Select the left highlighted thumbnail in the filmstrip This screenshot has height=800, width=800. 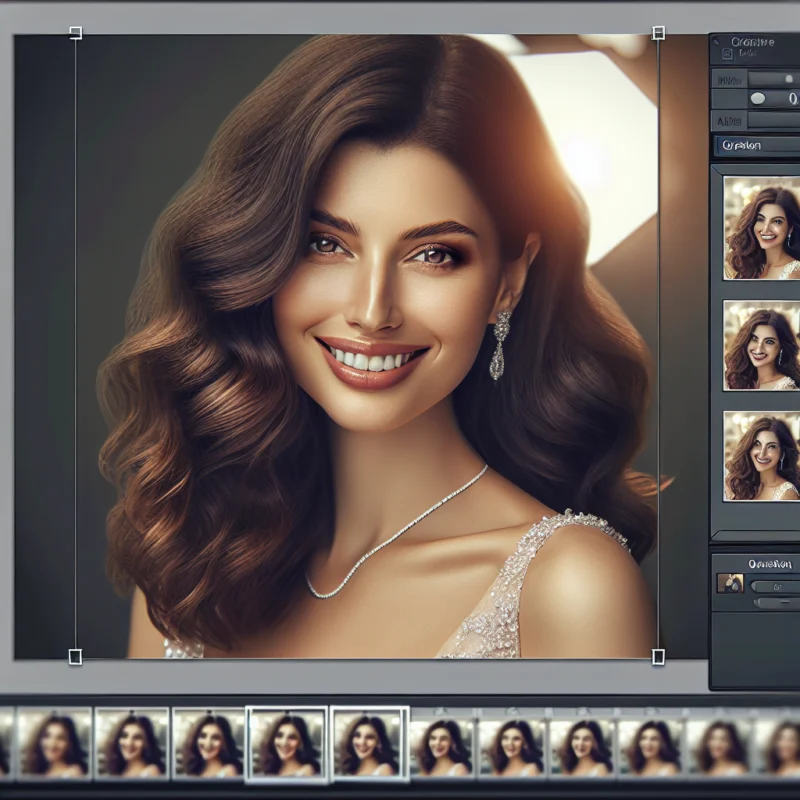pyautogui.click(x=288, y=744)
